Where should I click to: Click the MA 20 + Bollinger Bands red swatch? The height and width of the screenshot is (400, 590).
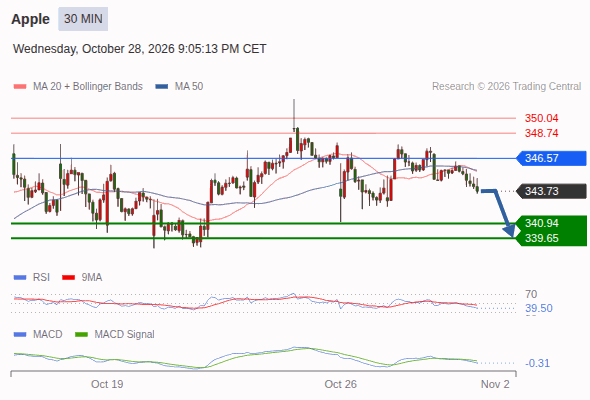(x=20, y=87)
